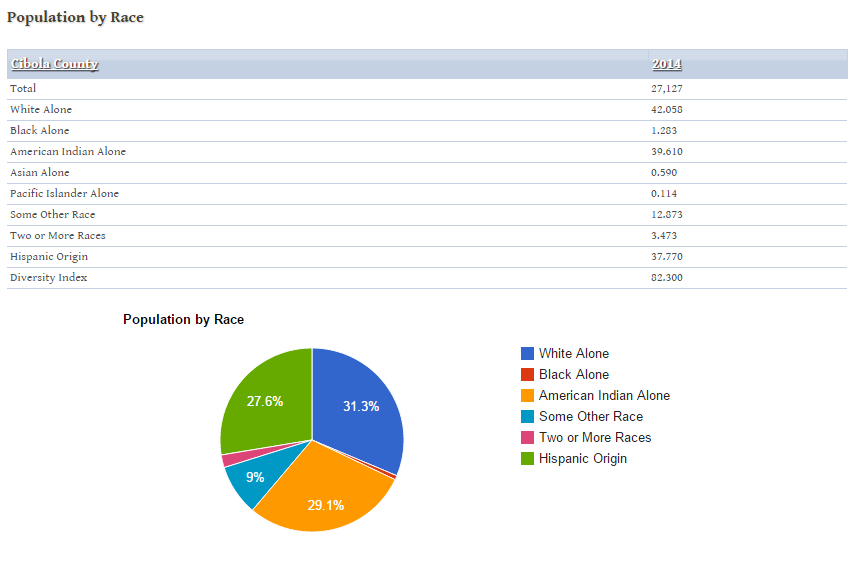Image resolution: width=857 pixels, height=569 pixels.
Task: Click the red Black Alone legend swatch
Action: [x=527, y=374]
